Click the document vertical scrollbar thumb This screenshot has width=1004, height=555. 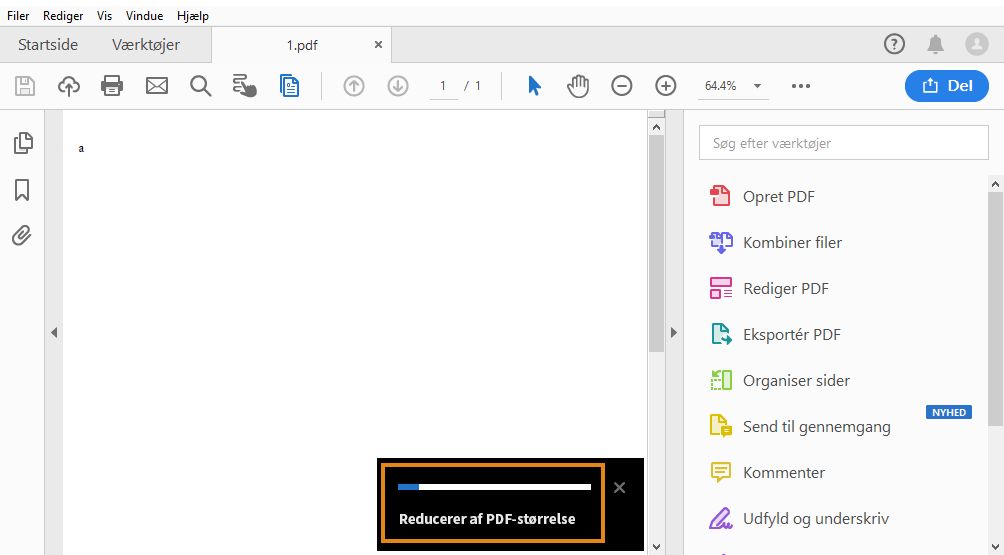[656, 243]
